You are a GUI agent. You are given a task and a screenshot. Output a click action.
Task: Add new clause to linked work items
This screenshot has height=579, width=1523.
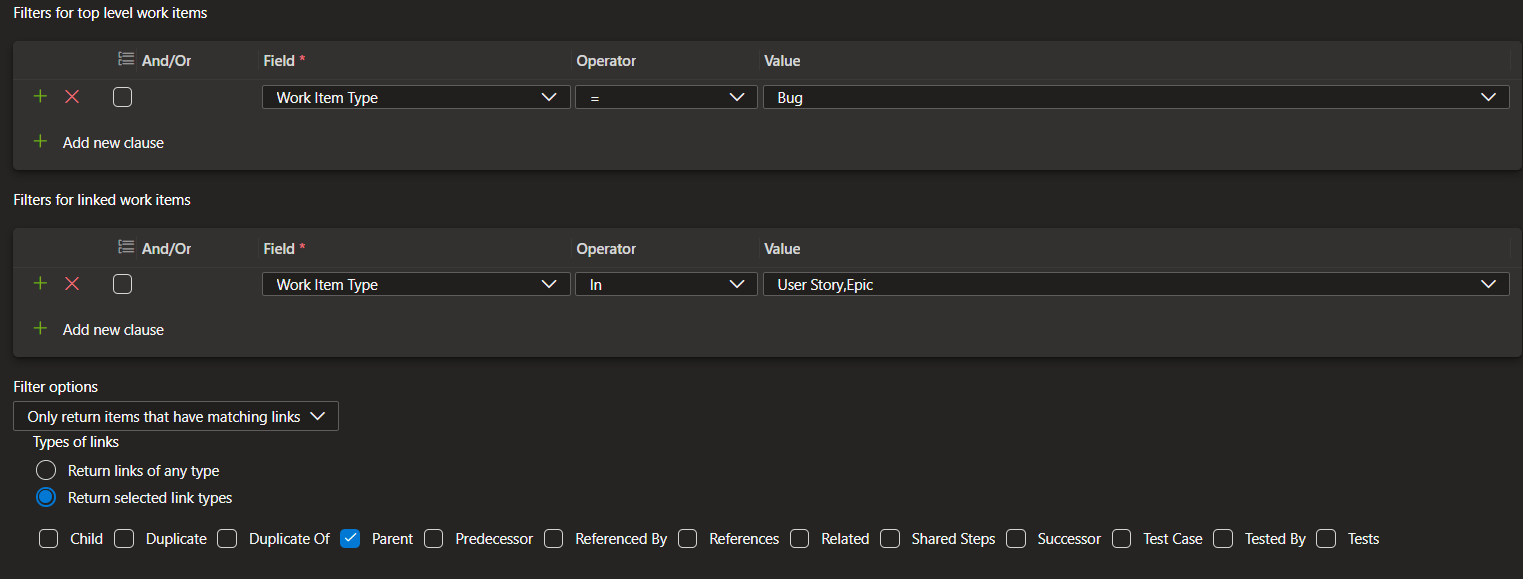click(x=99, y=329)
